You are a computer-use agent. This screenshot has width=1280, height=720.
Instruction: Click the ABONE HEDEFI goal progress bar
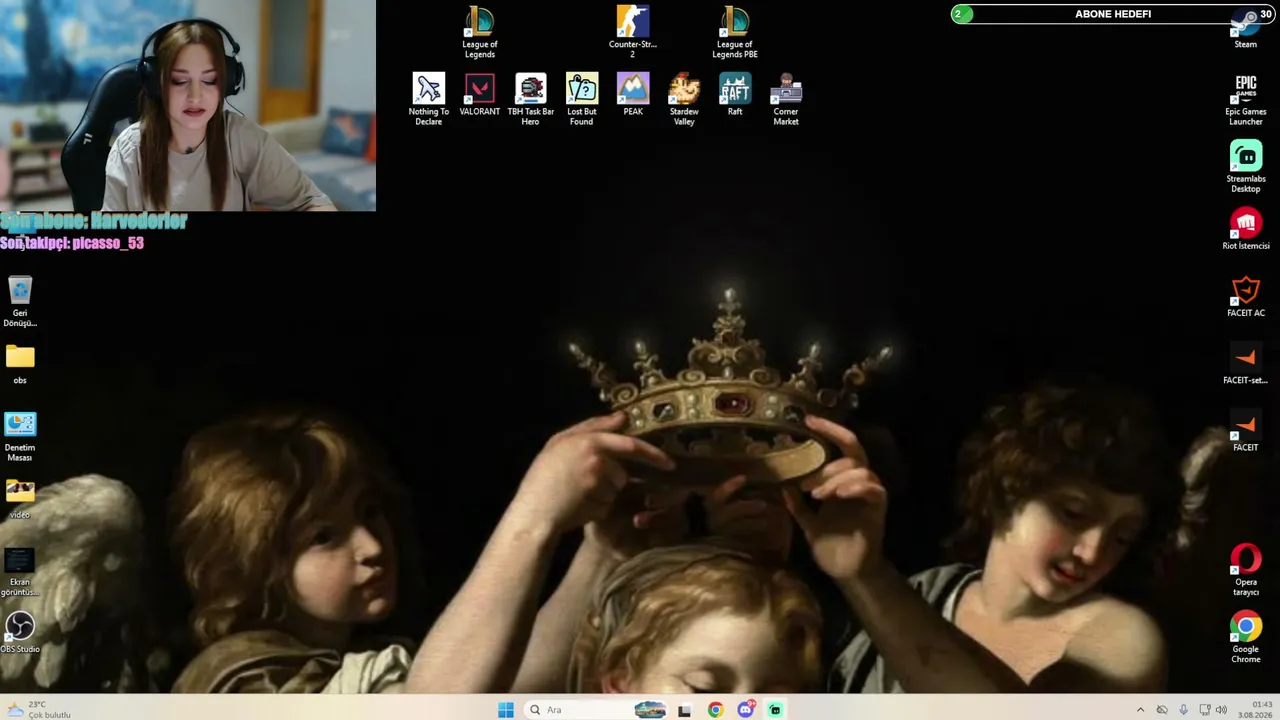tap(1112, 14)
